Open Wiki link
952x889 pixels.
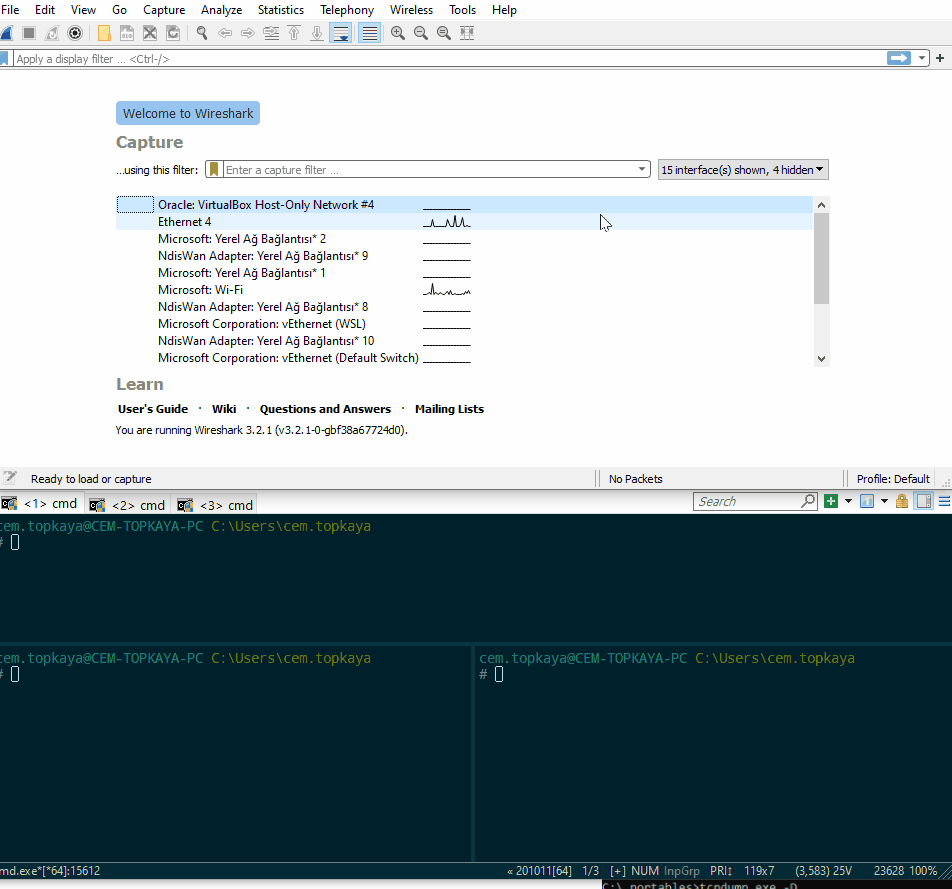[224, 409]
